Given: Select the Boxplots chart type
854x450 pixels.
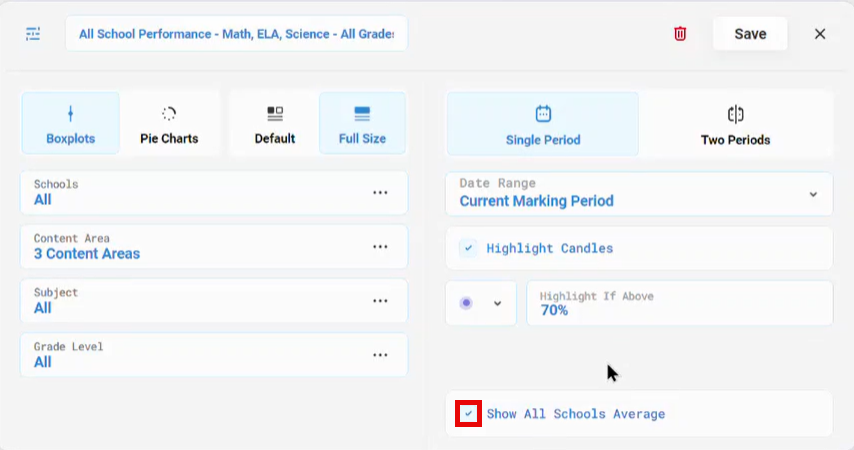Looking at the screenshot, I should (x=70, y=124).
